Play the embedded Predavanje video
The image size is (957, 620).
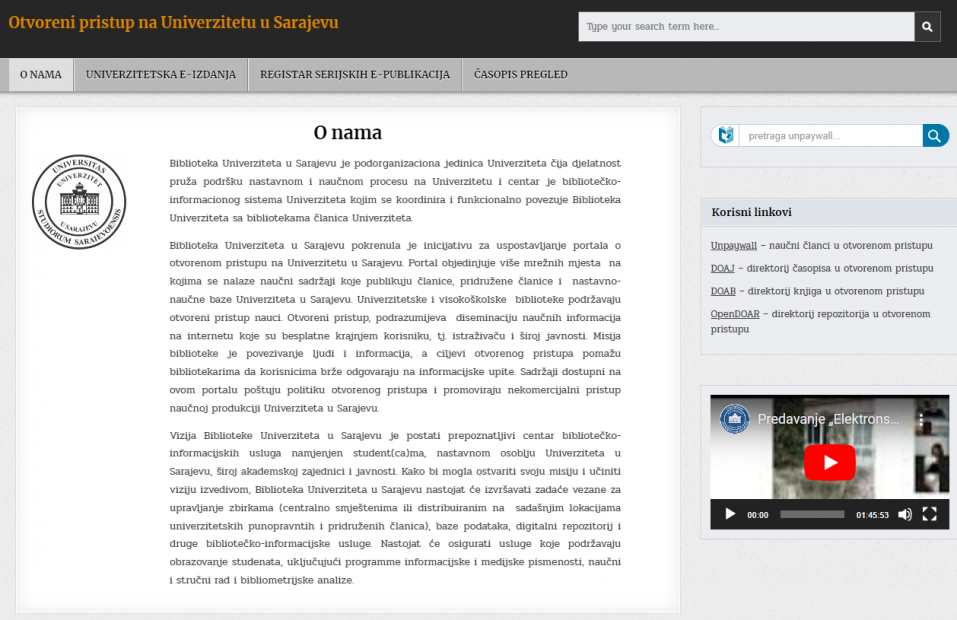pyautogui.click(x=728, y=513)
